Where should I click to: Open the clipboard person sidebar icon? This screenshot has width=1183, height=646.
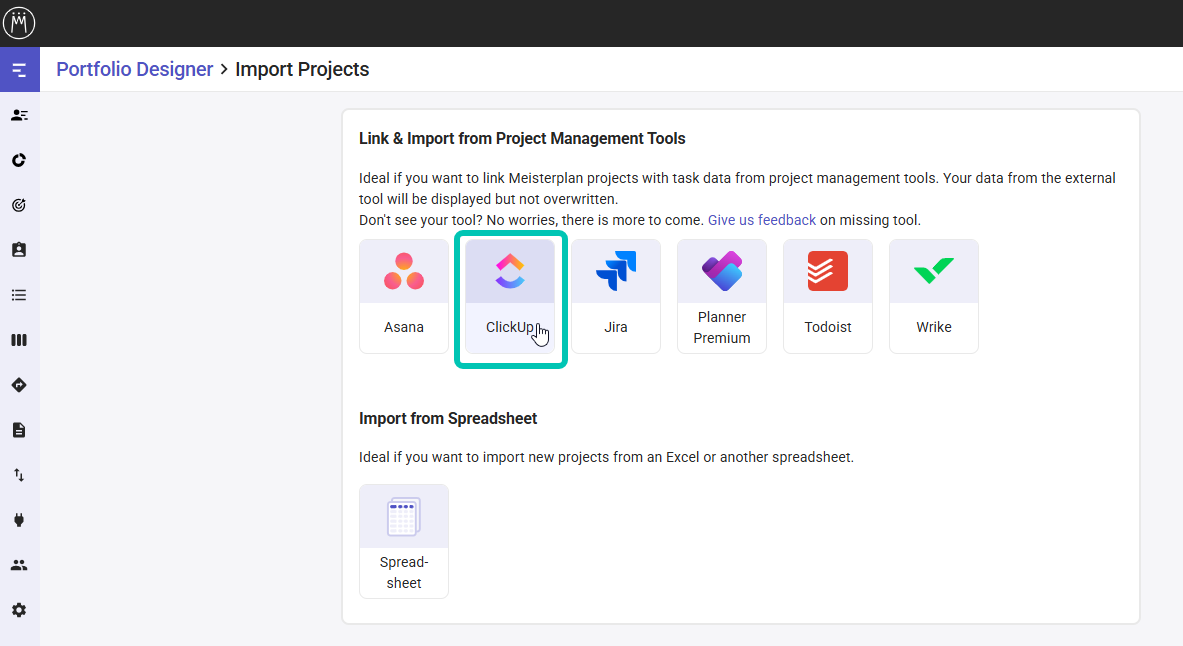[x=20, y=250]
